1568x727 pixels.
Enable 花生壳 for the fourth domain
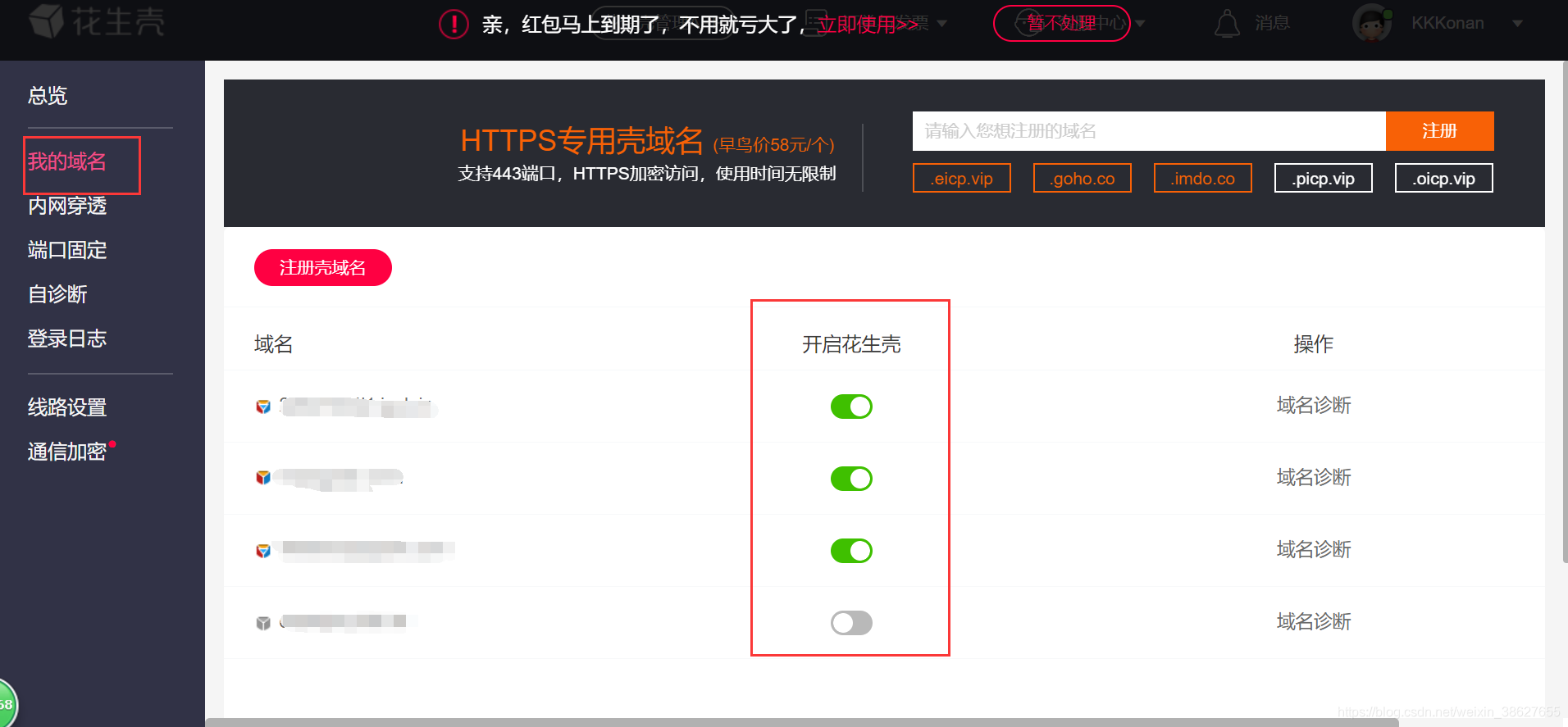click(851, 623)
